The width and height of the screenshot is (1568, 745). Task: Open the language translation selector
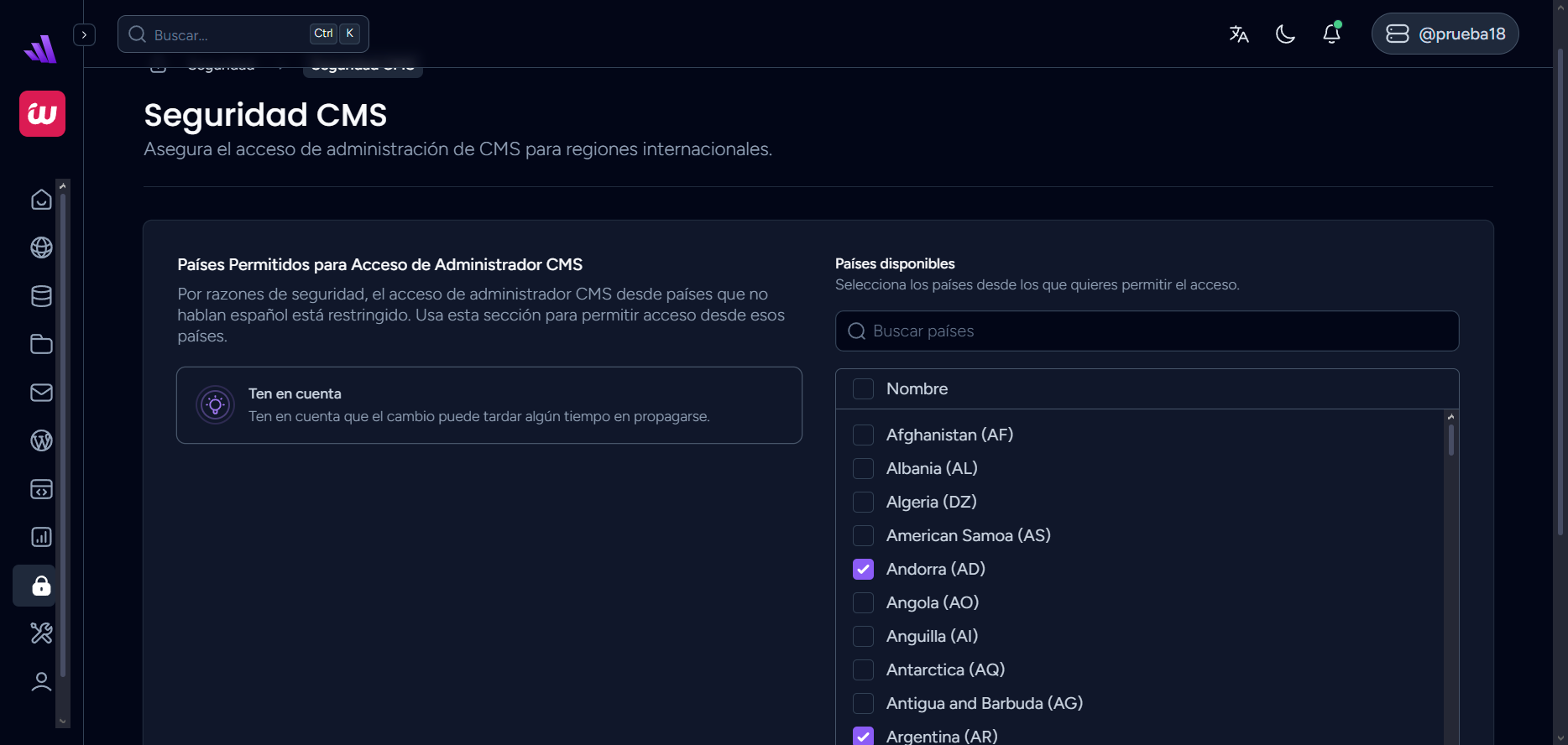pyautogui.click(x=1238, y=34)
